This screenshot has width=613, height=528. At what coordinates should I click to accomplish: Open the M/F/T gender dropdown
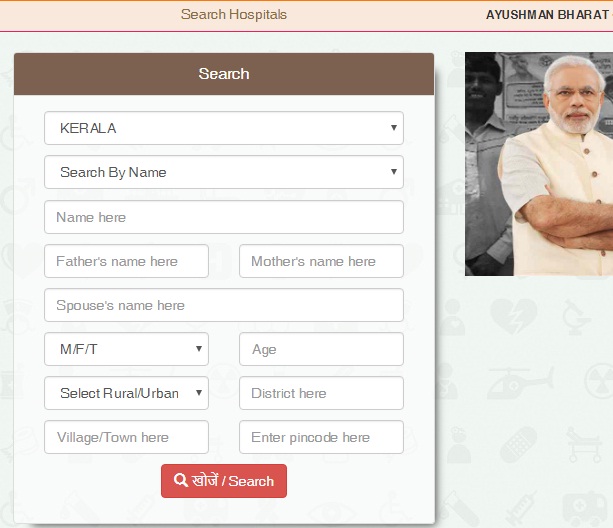[x=126, y=349]
